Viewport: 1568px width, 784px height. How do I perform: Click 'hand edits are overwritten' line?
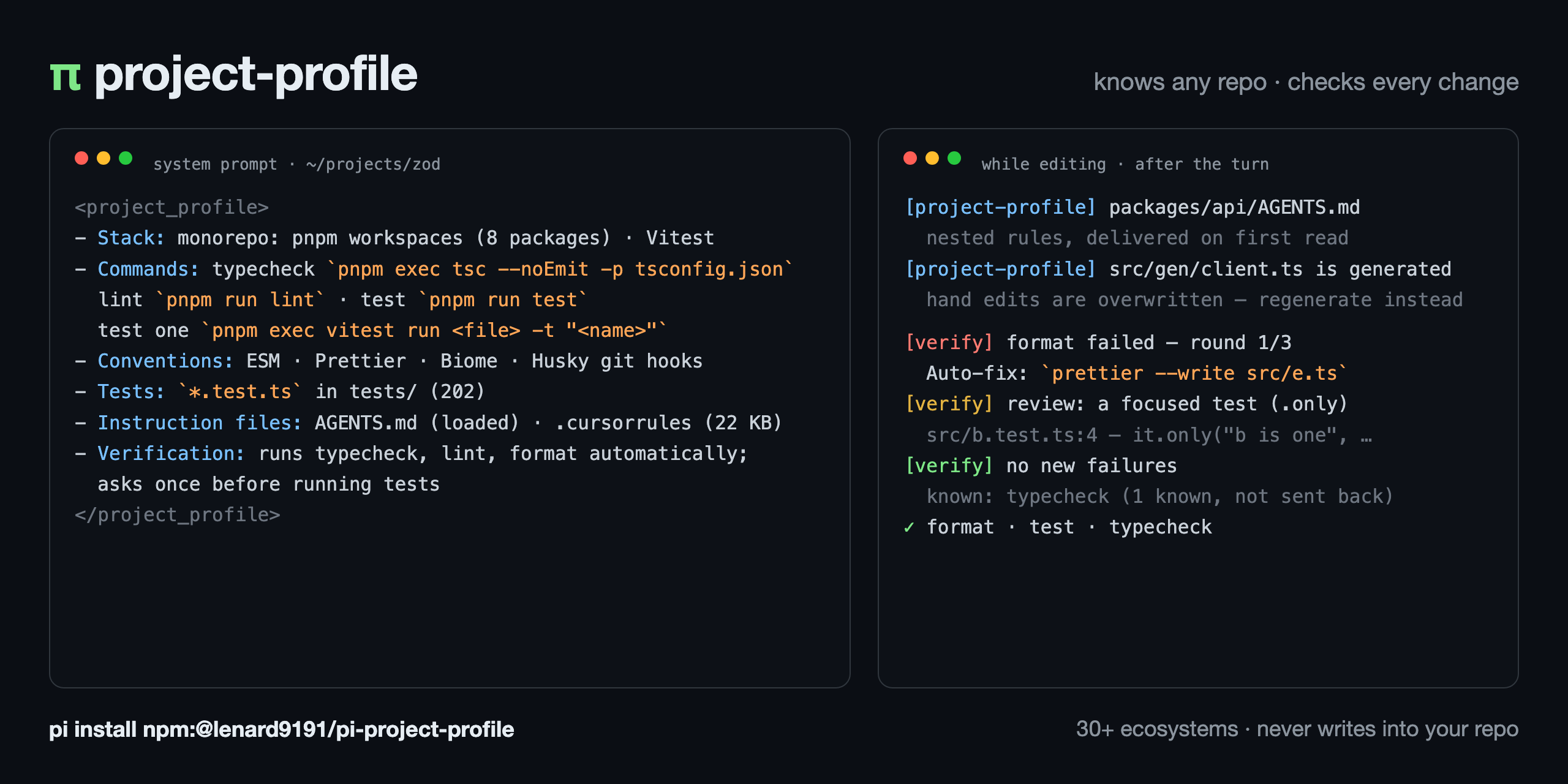coord(1194,300)
